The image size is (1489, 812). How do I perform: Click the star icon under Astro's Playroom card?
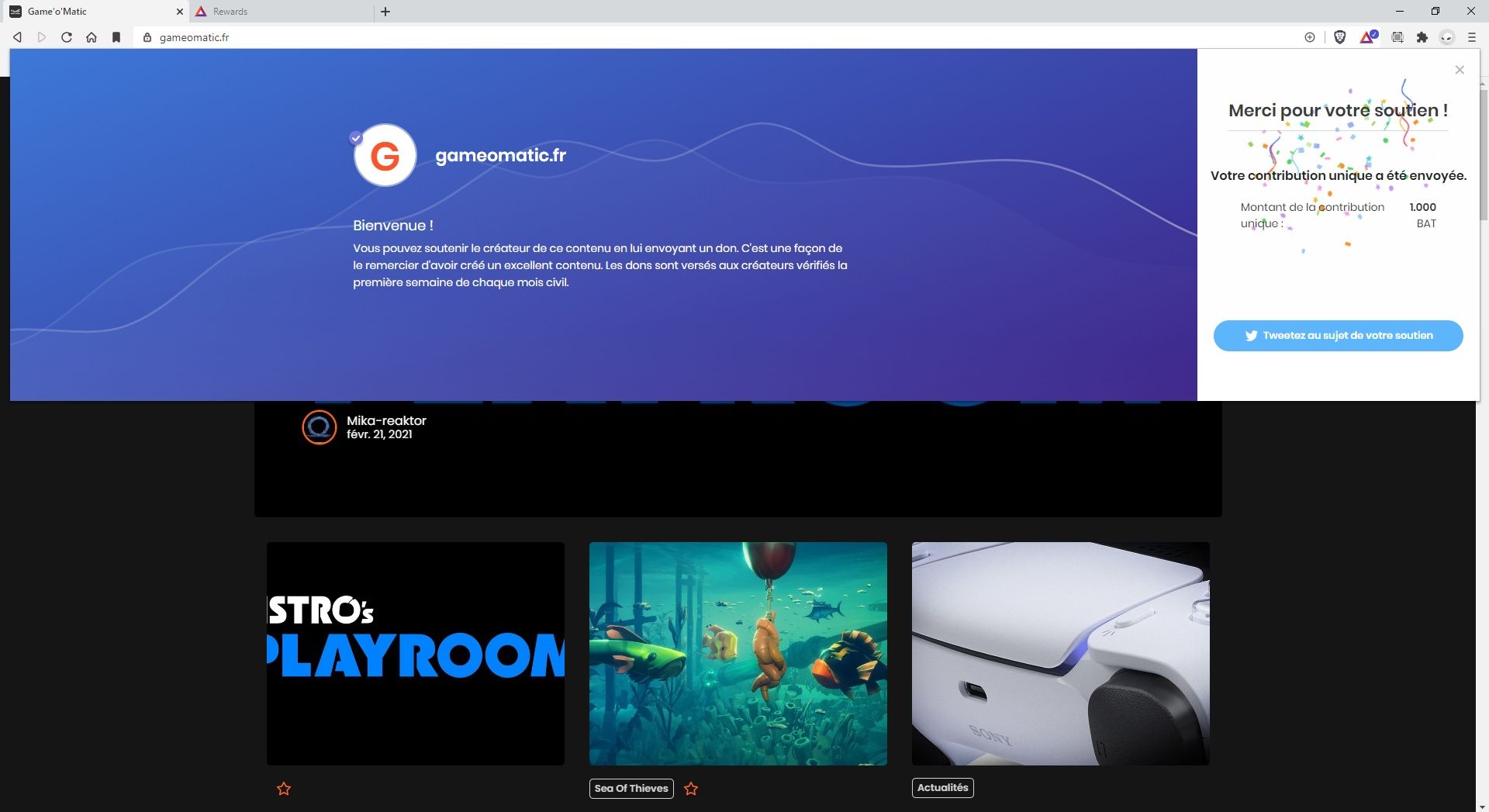click(x=284, y=789)
